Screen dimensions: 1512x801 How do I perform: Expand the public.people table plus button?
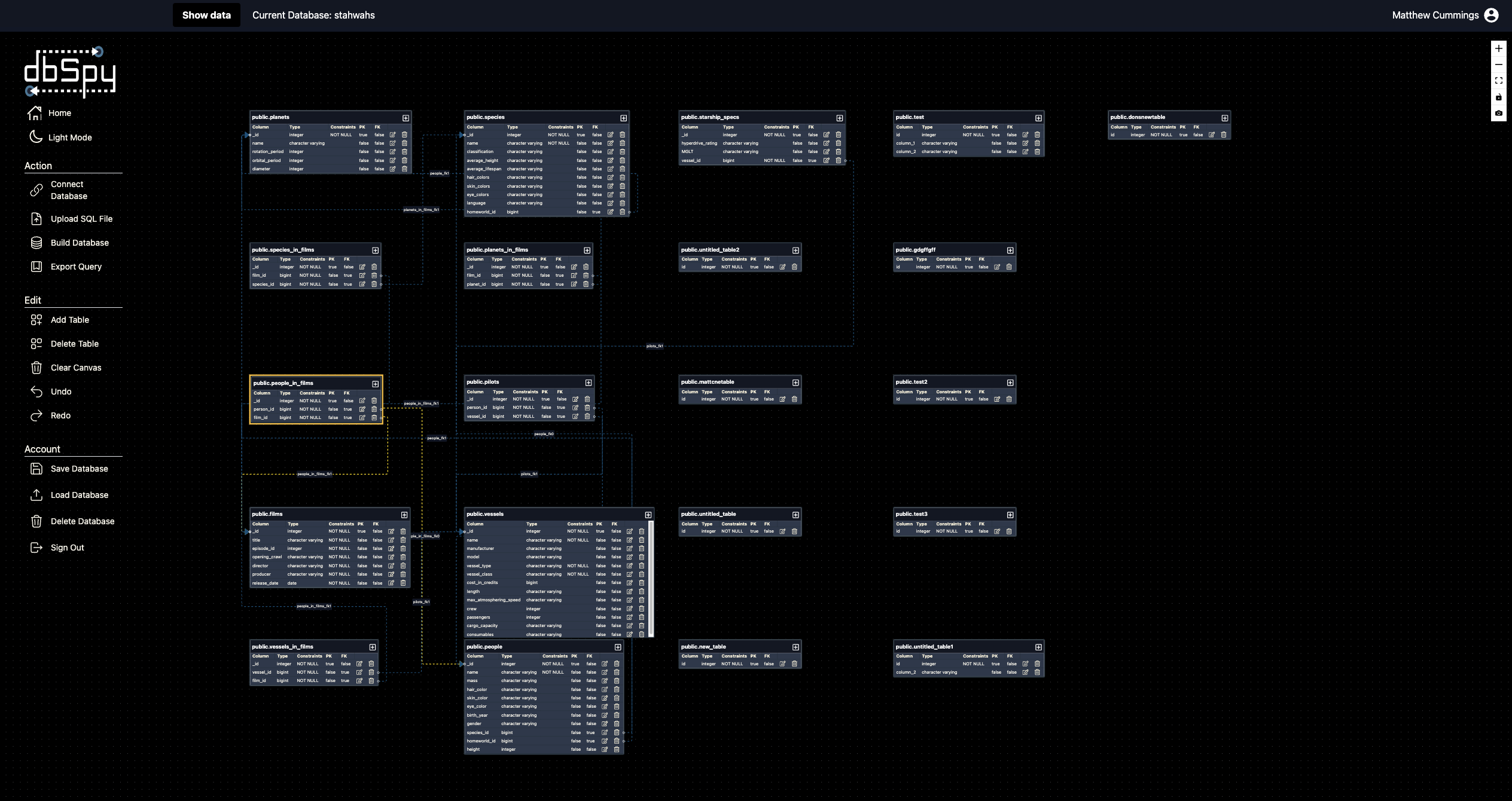tap(618, 647)
